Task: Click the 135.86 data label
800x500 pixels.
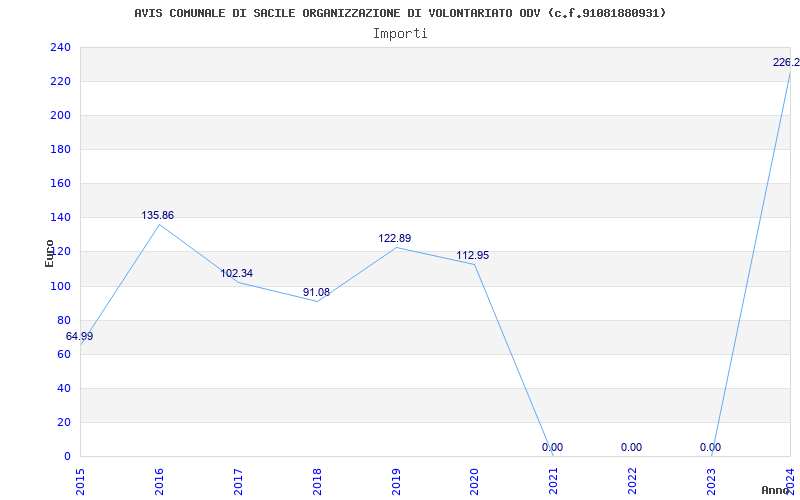Action: click(x=158, y=216)
